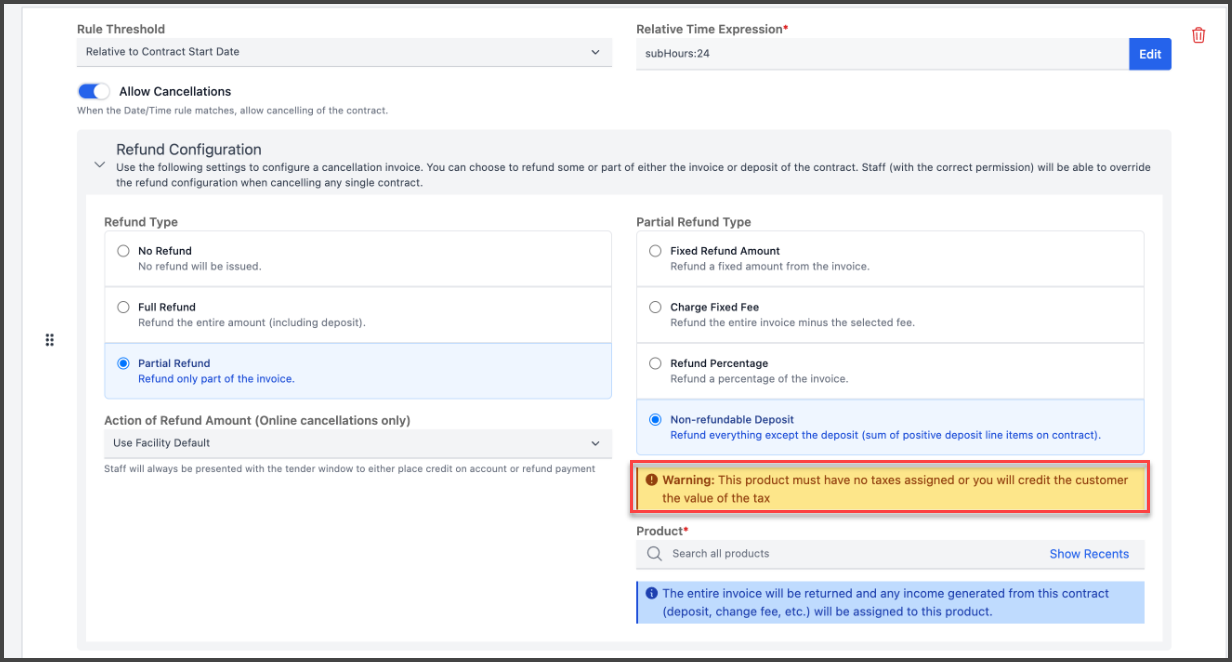Viewport: 1232px width, 662px height.
Task: Pick the Non-refundable Deposit option
Action: click(655, 420)
